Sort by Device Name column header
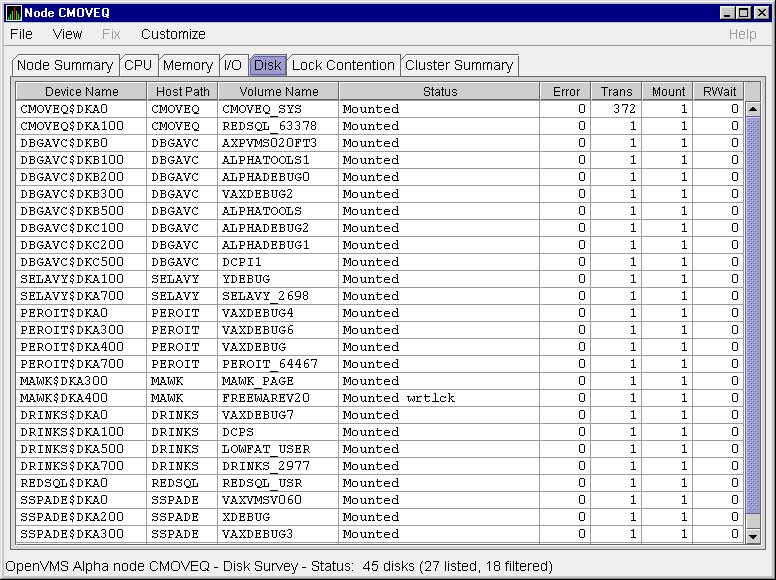This screenshot has width=776, height=580. (82, 92)
